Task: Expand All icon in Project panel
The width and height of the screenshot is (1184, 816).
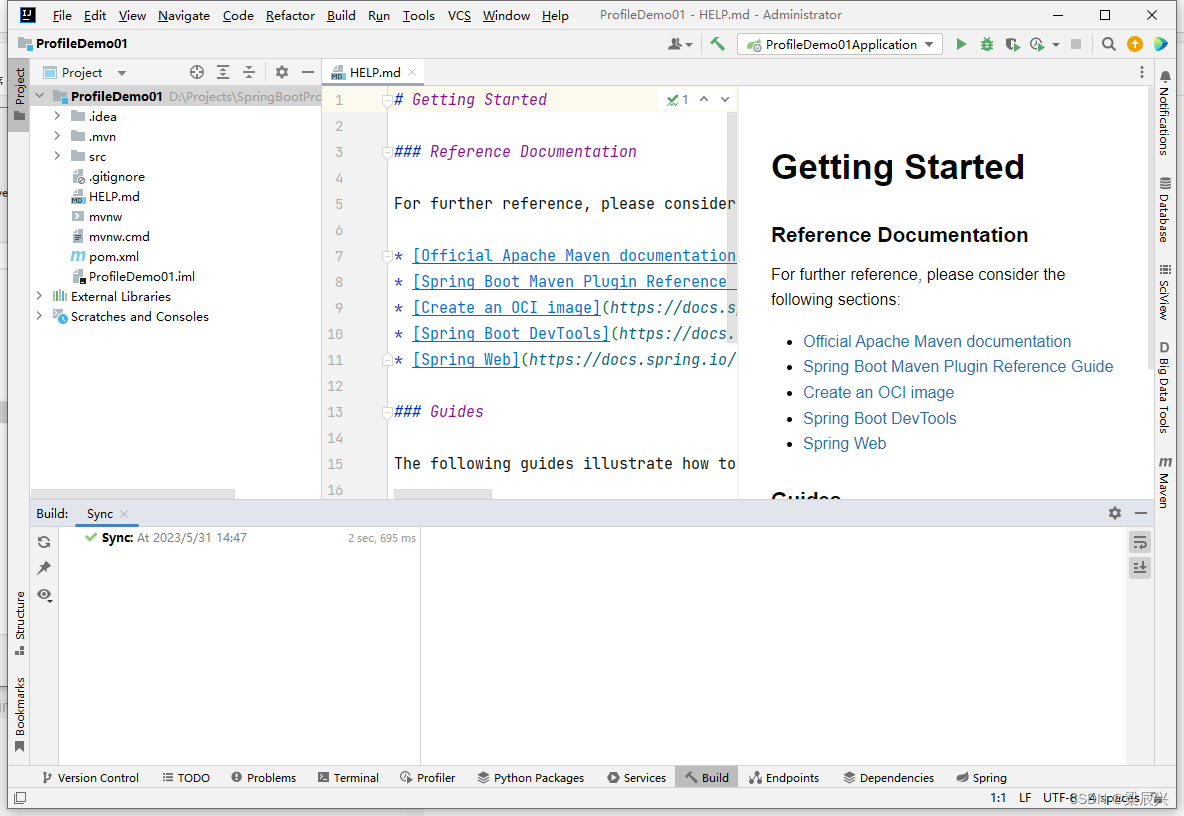Action: (x=223, y=72)
